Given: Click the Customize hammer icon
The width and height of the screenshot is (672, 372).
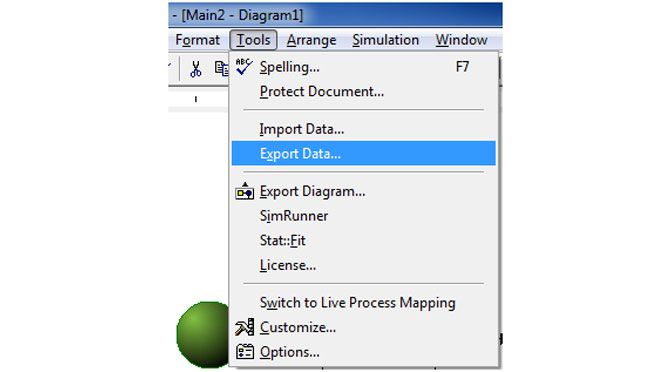Looking at the screenshot, I should click(x=244, y=327).
